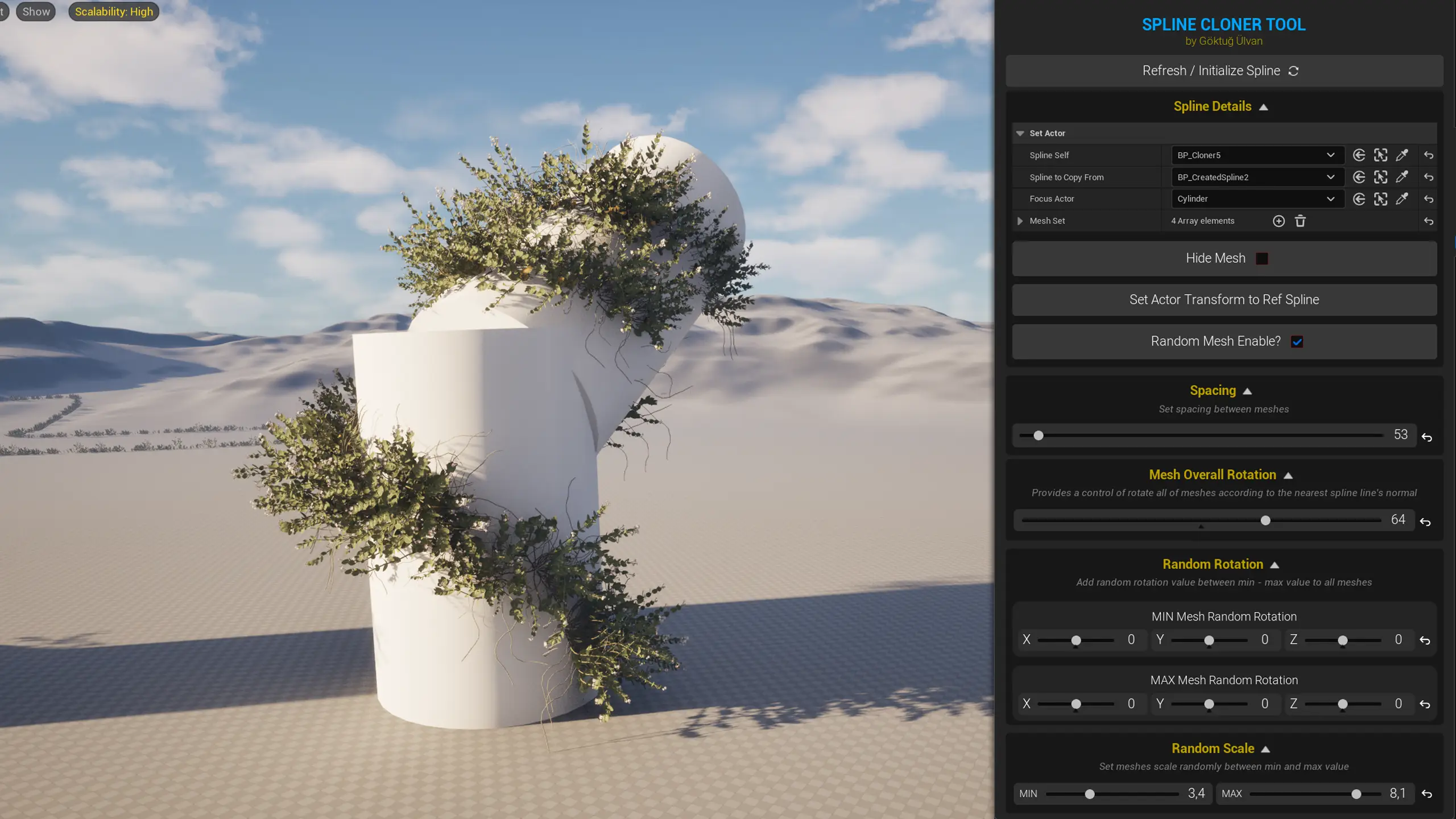
Task: Browse to Spline Self actor in viewport
Action: pos(1380,155)
